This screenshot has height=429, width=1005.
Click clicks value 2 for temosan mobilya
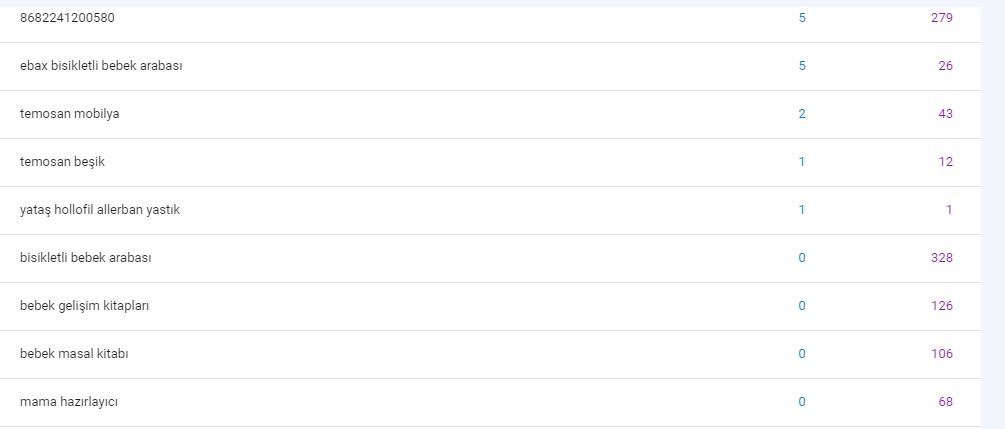tap(802, 114)
